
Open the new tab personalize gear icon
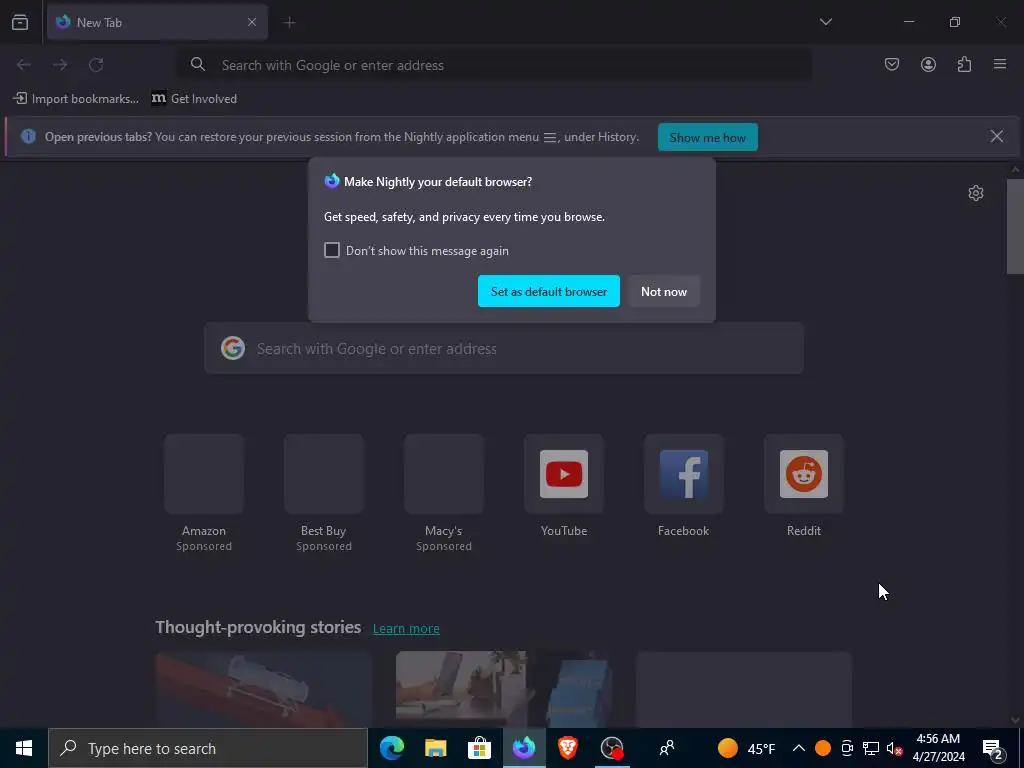(x=976, y=193)
